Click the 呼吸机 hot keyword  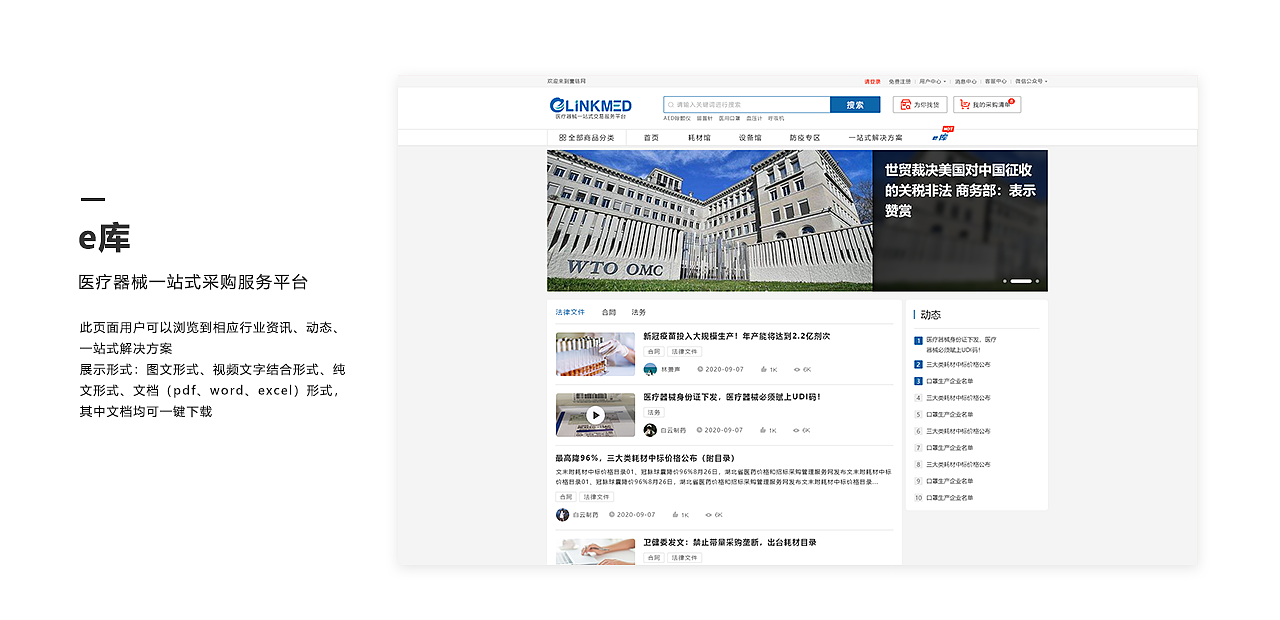point(776,118)
